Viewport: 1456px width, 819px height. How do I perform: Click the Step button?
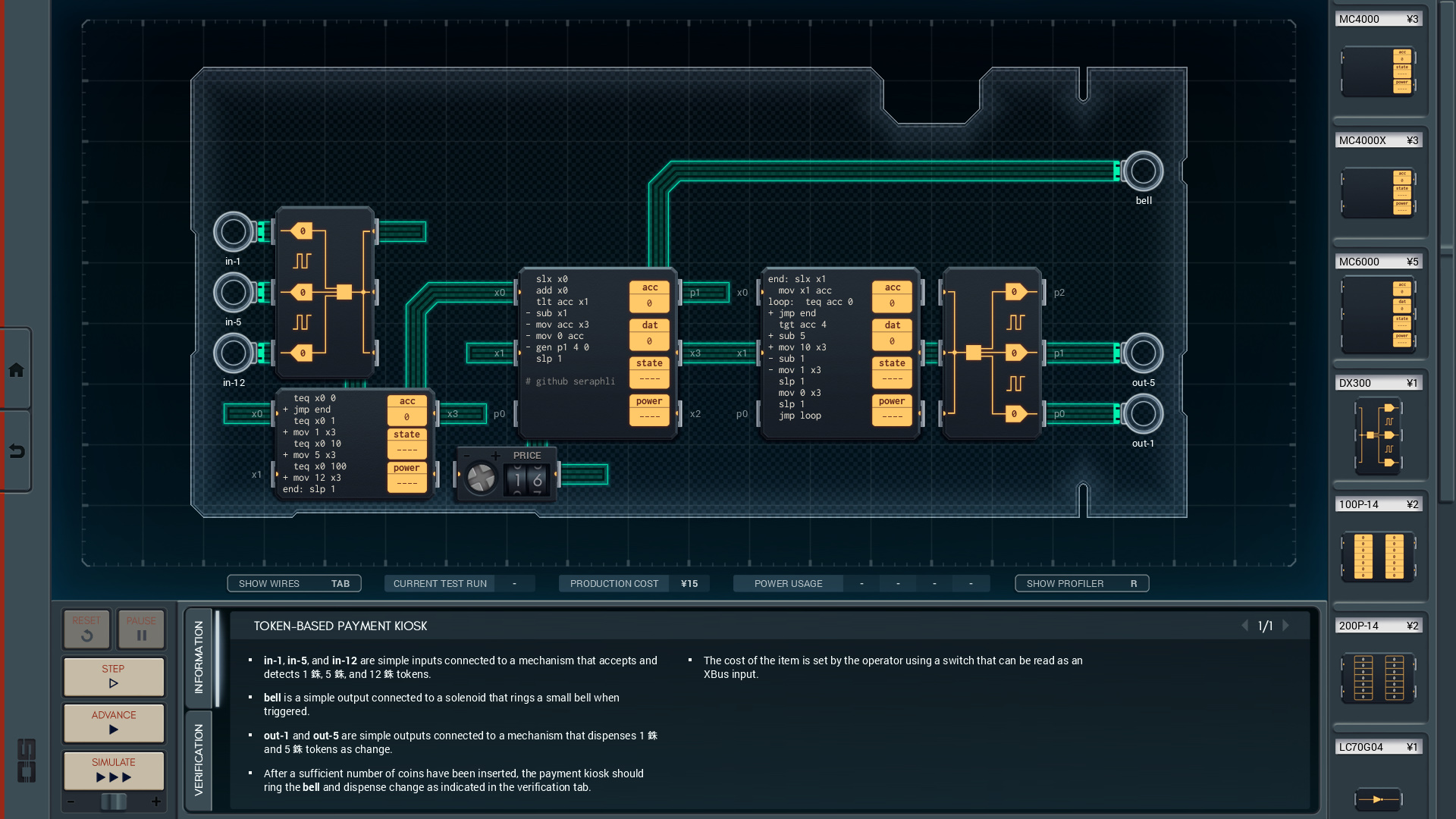click(114, 676)
